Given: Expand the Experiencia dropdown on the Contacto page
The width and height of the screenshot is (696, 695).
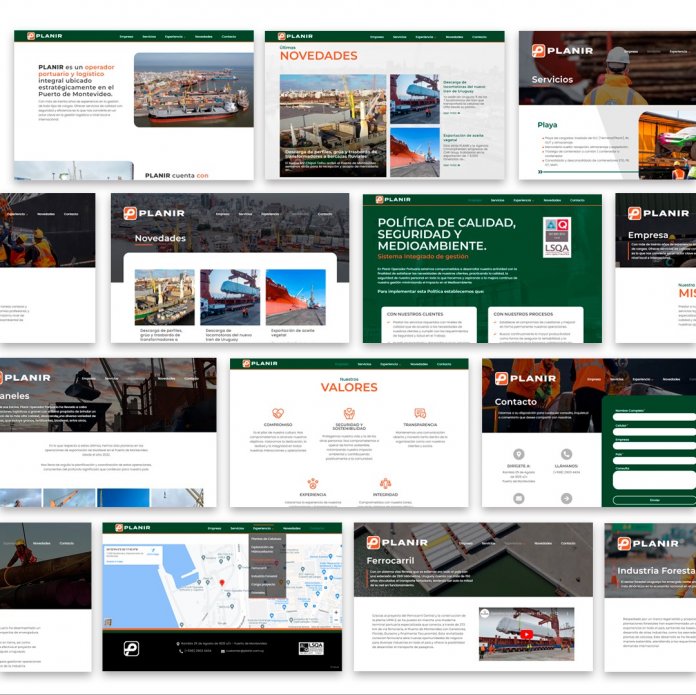Looking at the screenshot, I should [x=642, y=379].
